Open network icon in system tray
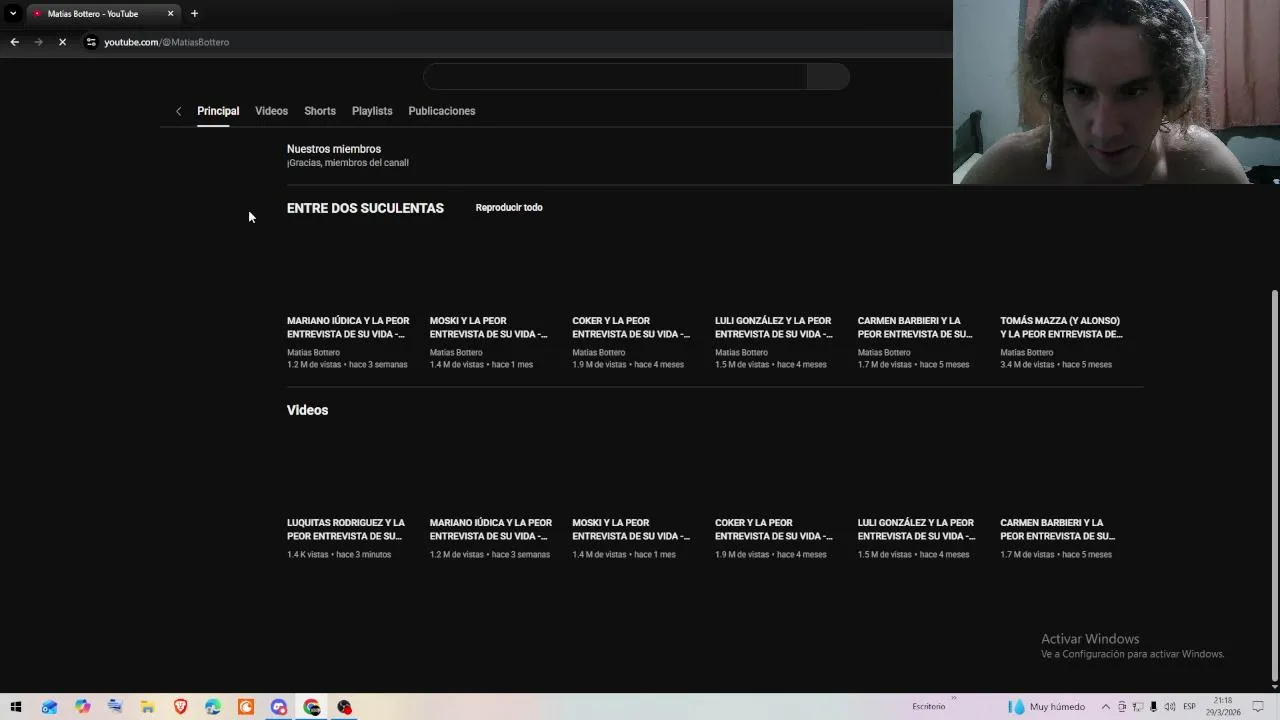1280x720 pixels. pos(1138,707)
